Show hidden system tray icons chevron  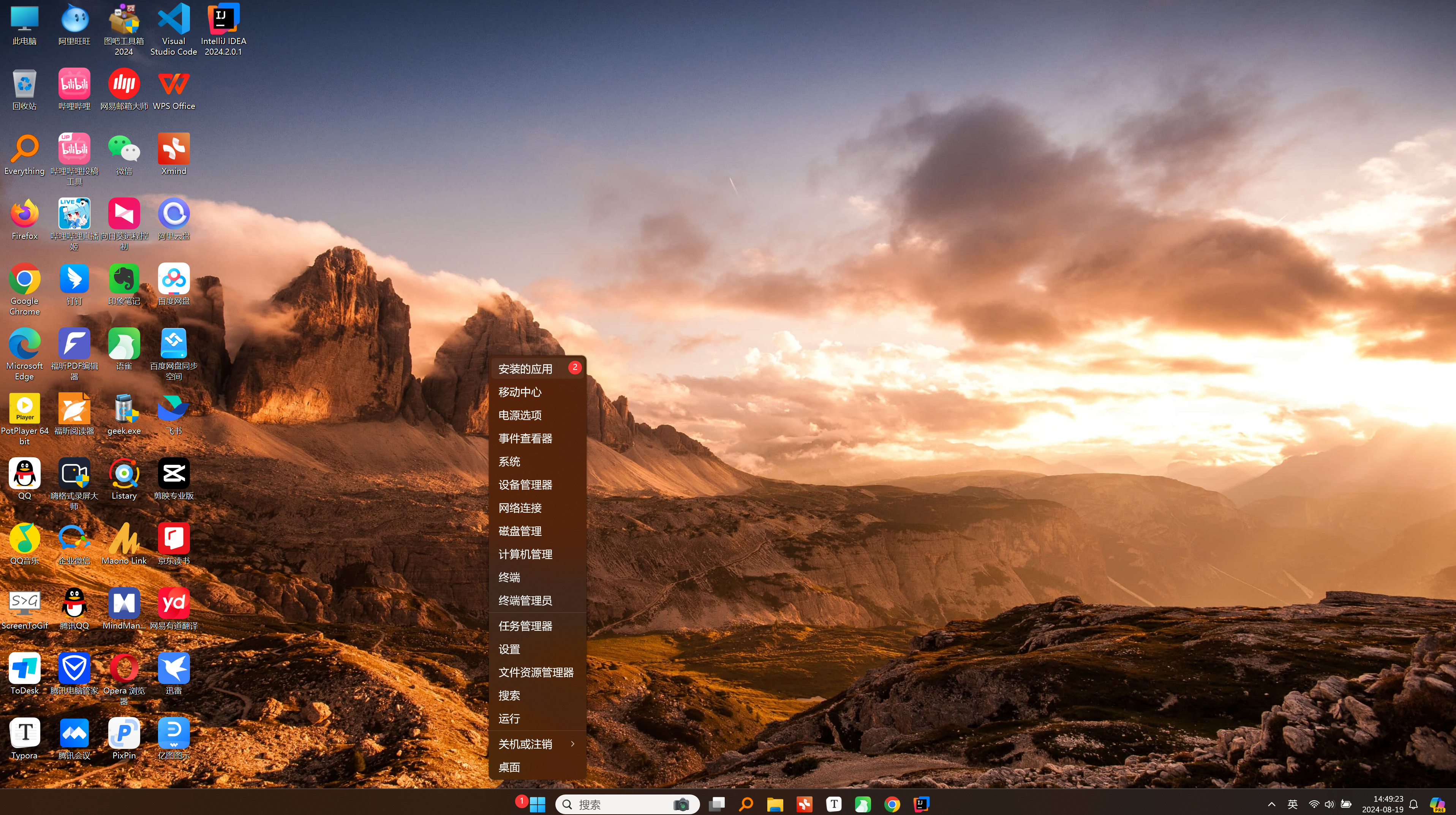coord(1271,804)
